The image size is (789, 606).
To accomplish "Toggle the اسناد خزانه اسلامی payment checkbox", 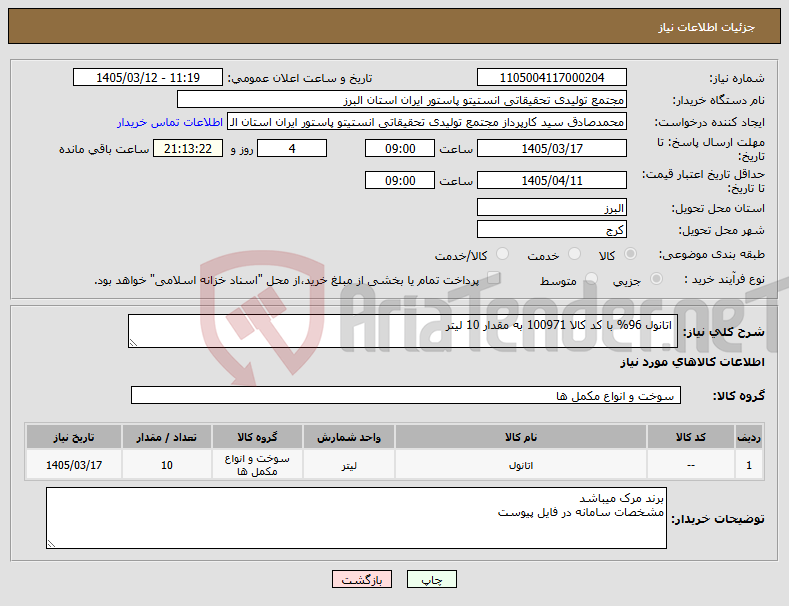I will (x=494, y=278).
